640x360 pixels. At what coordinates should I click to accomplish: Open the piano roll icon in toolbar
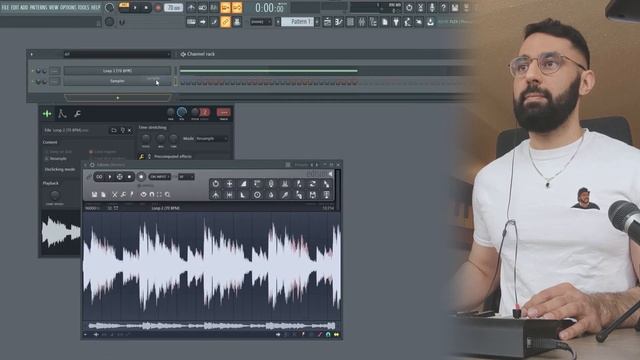(338, 22)
